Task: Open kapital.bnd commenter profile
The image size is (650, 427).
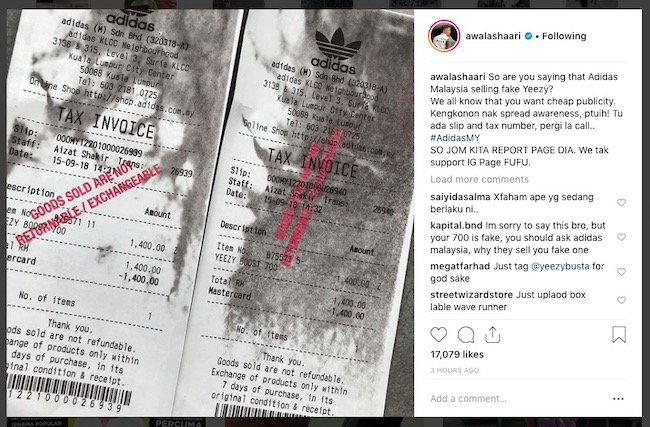Action: (x=456, y=226)
